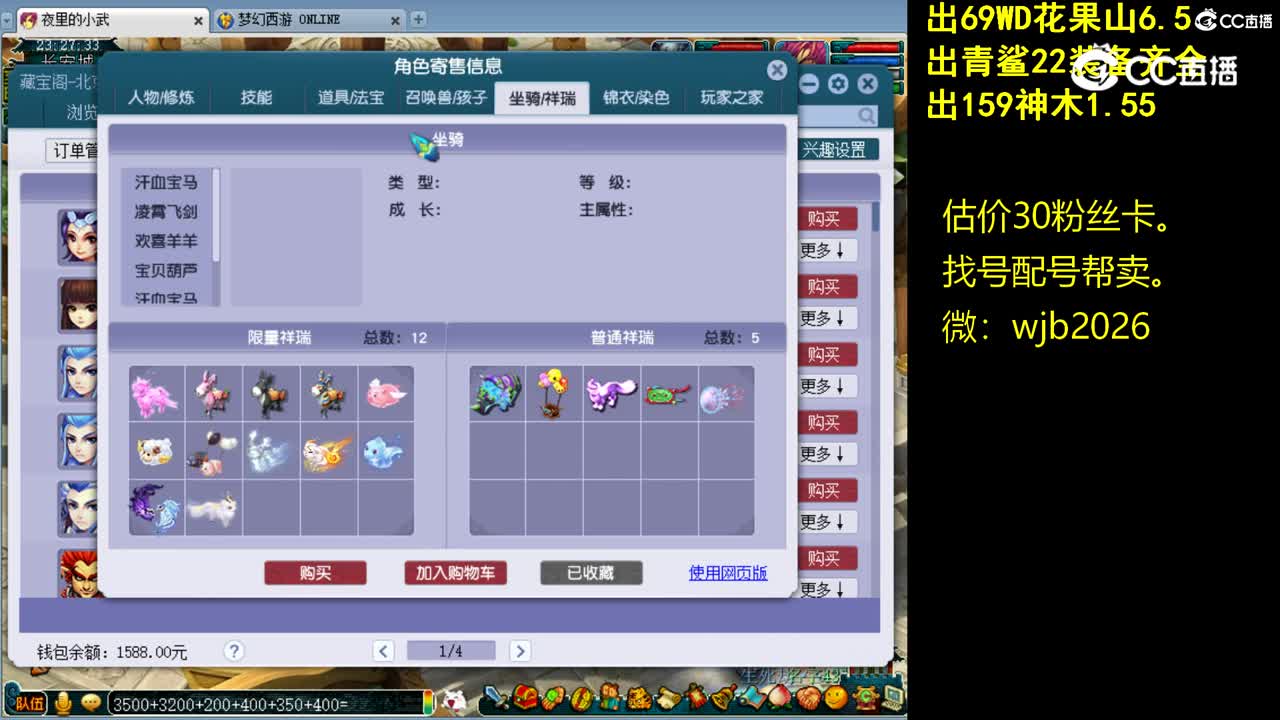Select the black donkey limited mount
The image size is (1280, 720).
tap(271, 393)
